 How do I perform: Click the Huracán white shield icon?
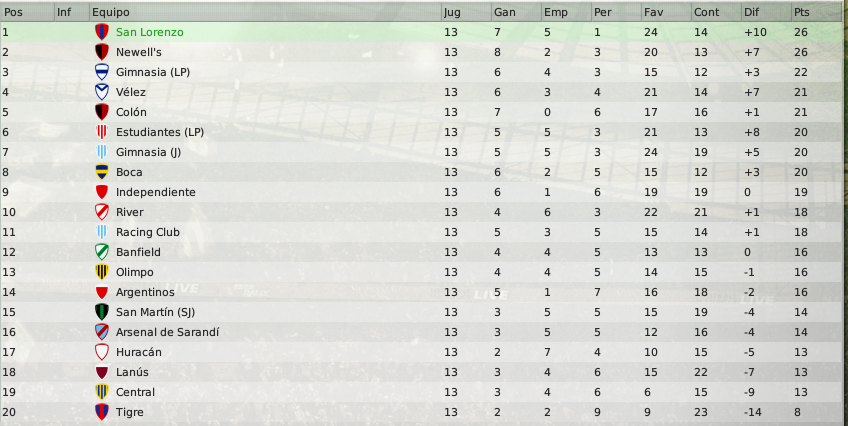pyautogui.click(x=102, y=352)
